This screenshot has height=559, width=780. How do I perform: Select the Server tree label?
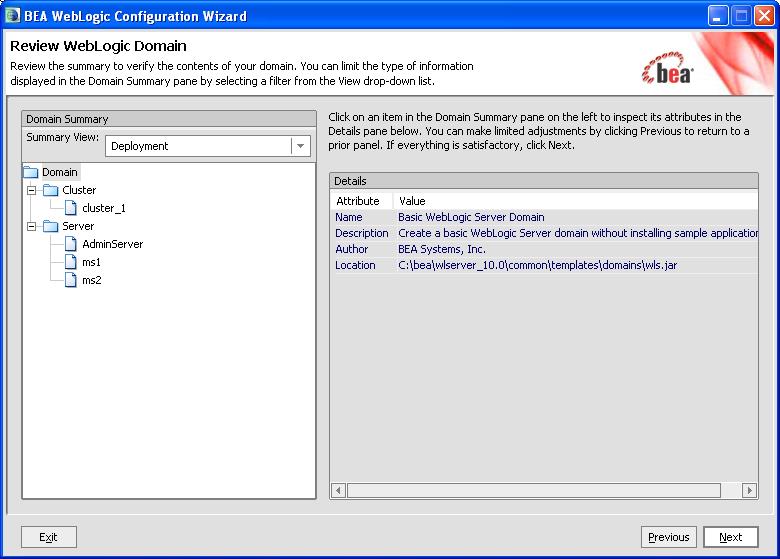point(78,227)
